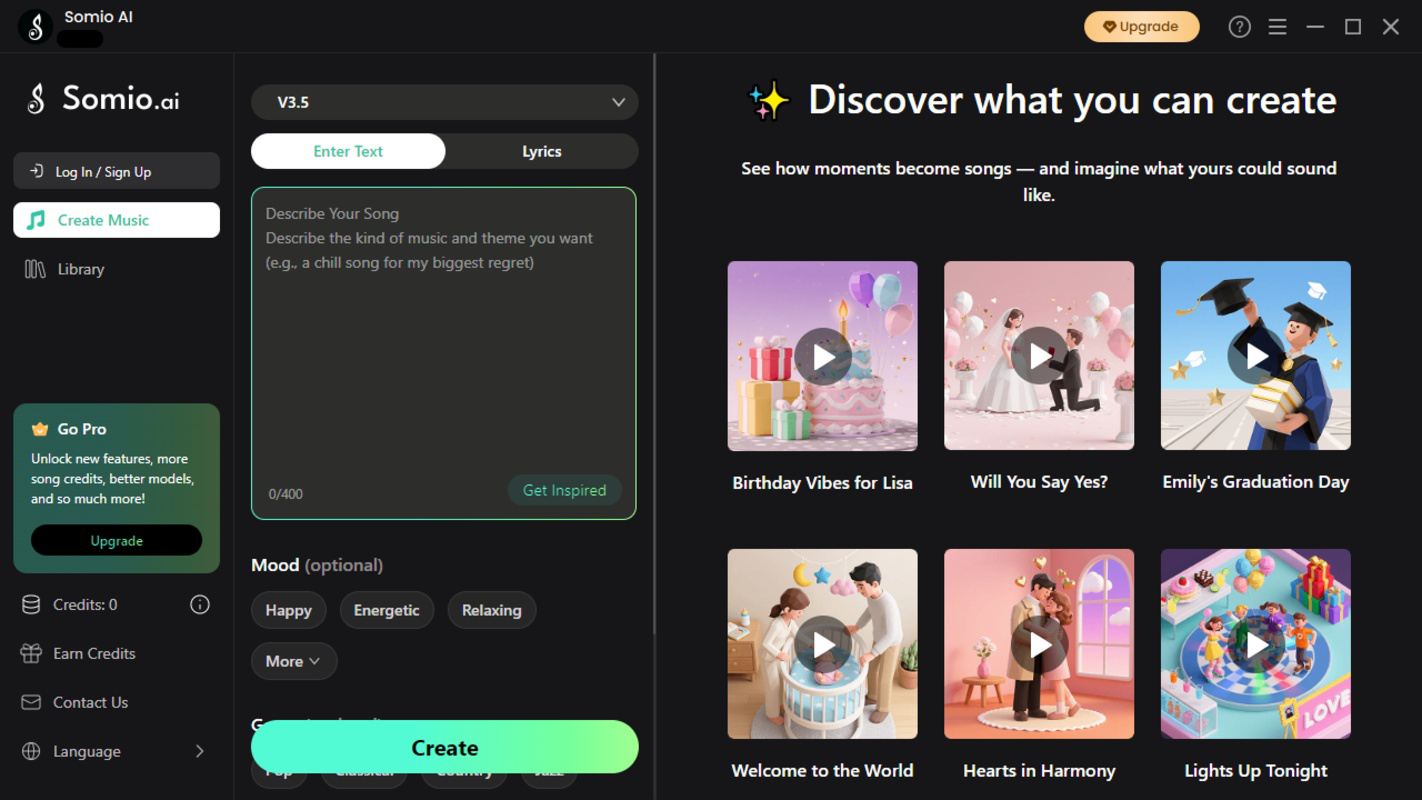Click the Go Pro crown icon
The height and width of the screenshot is (800, 1422).
40,429
